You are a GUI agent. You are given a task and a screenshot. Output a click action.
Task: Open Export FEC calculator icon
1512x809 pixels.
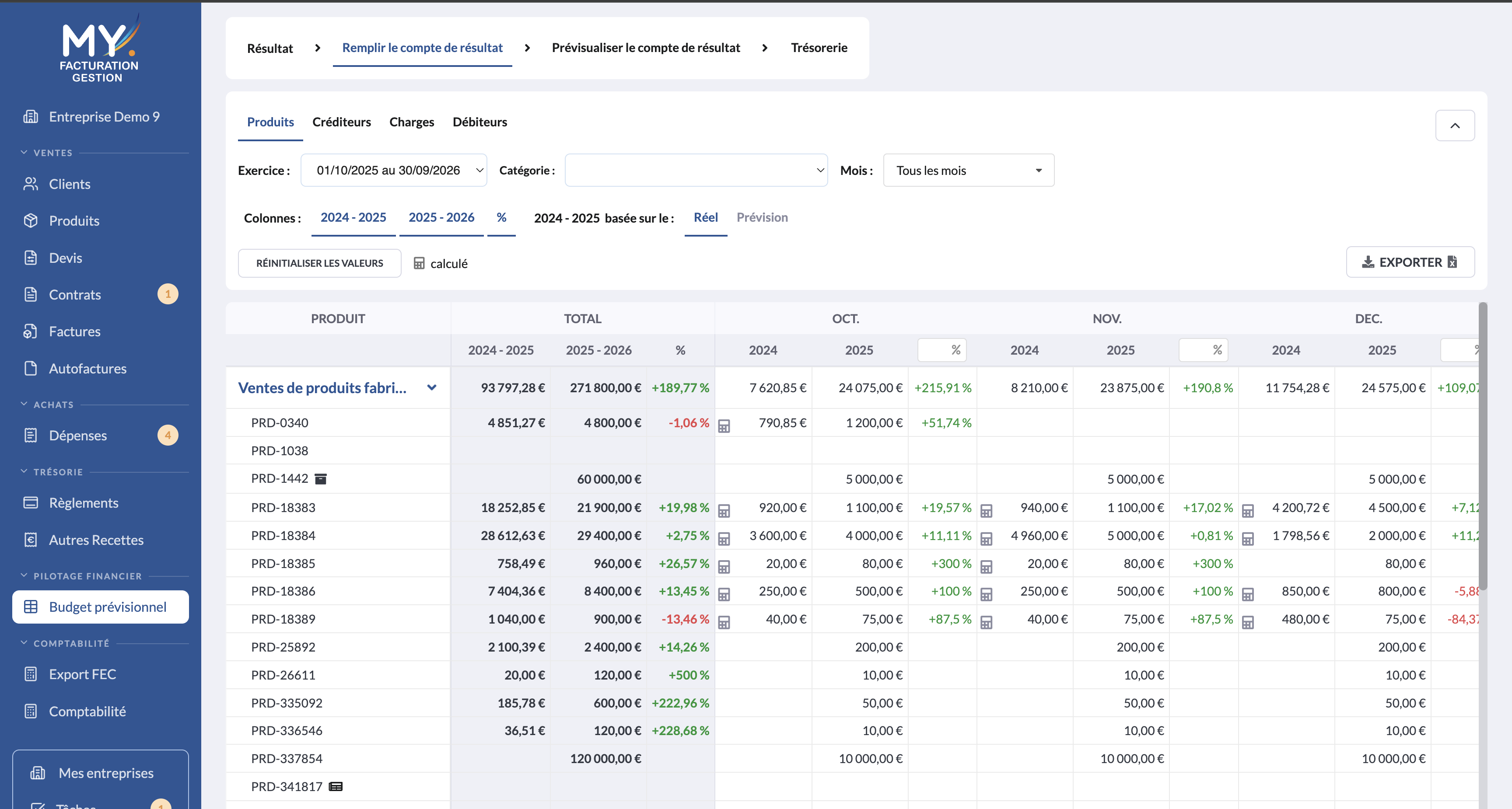(31, 674)
